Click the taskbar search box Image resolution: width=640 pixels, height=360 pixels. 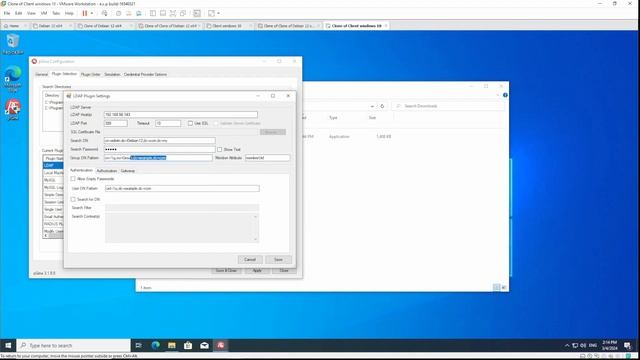[73, 345]
